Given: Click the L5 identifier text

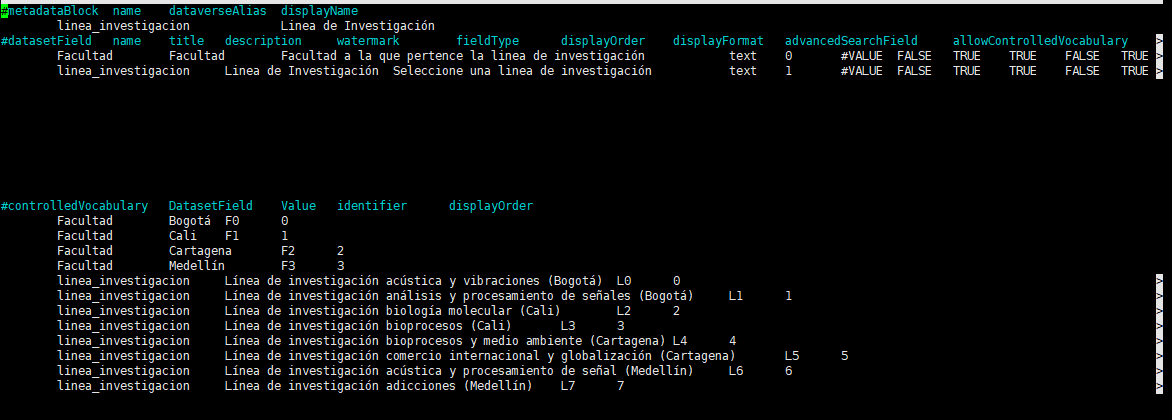Looking at the screenshot, I should point(792,355).
